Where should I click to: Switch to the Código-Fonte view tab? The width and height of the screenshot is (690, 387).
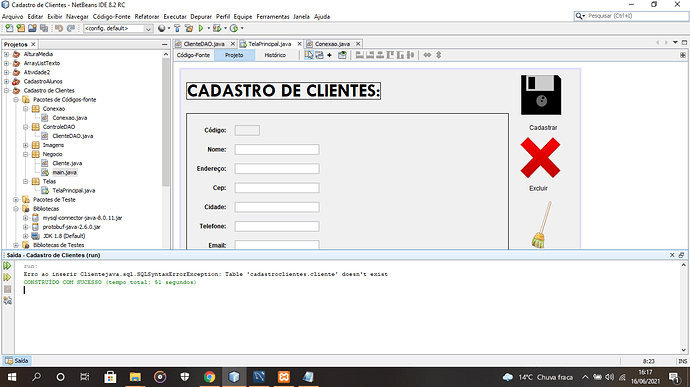[x=193, y=55]
